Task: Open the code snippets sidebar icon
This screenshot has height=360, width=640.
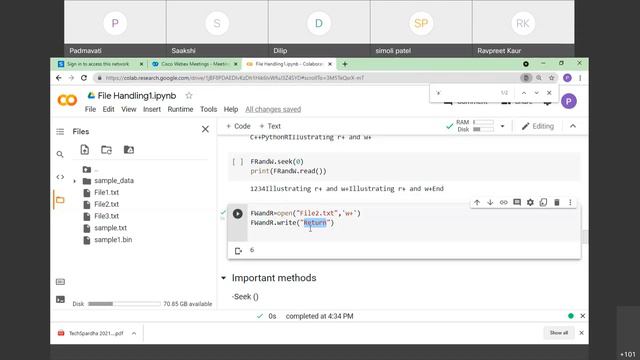Action: coord(60,177)
